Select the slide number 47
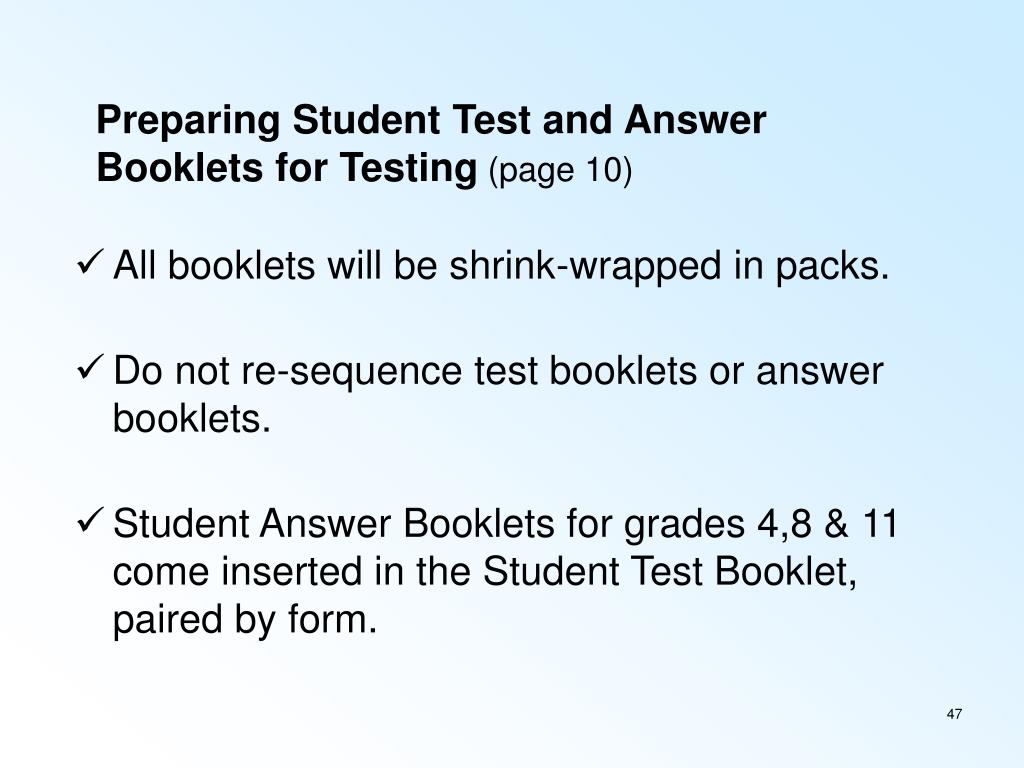 pyautogui.click(x=954, y=714)
